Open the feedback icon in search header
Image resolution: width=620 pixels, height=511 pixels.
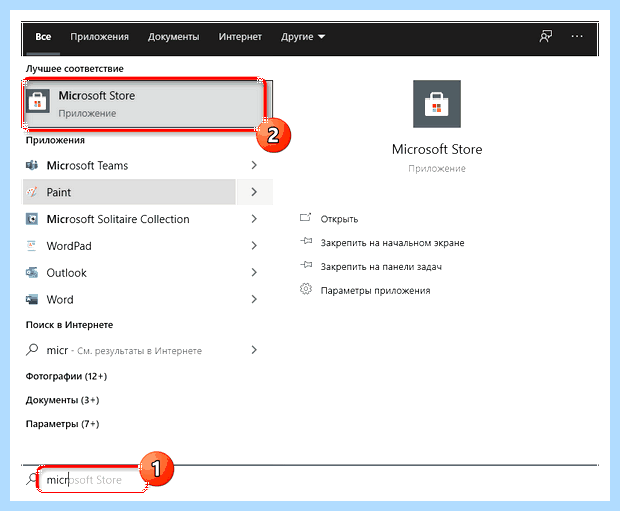[x=546, y=36]
